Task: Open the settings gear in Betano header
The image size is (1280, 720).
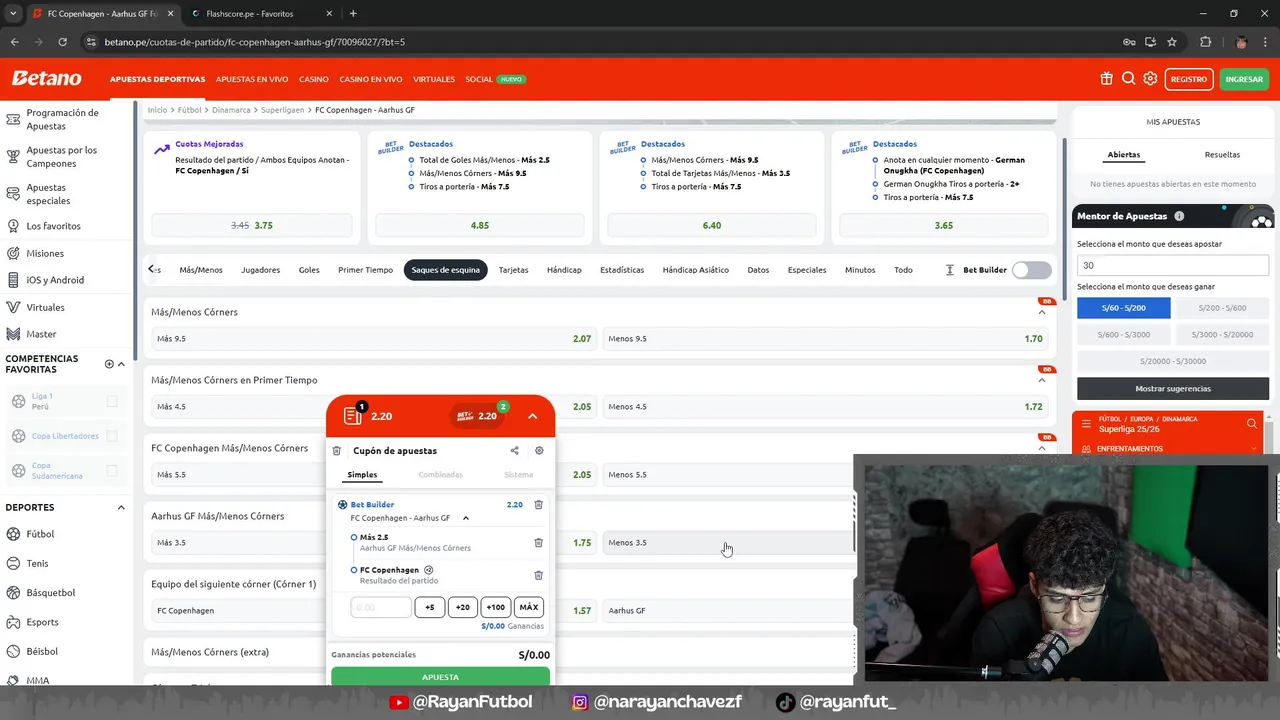Action: [x=1150, y=79]
